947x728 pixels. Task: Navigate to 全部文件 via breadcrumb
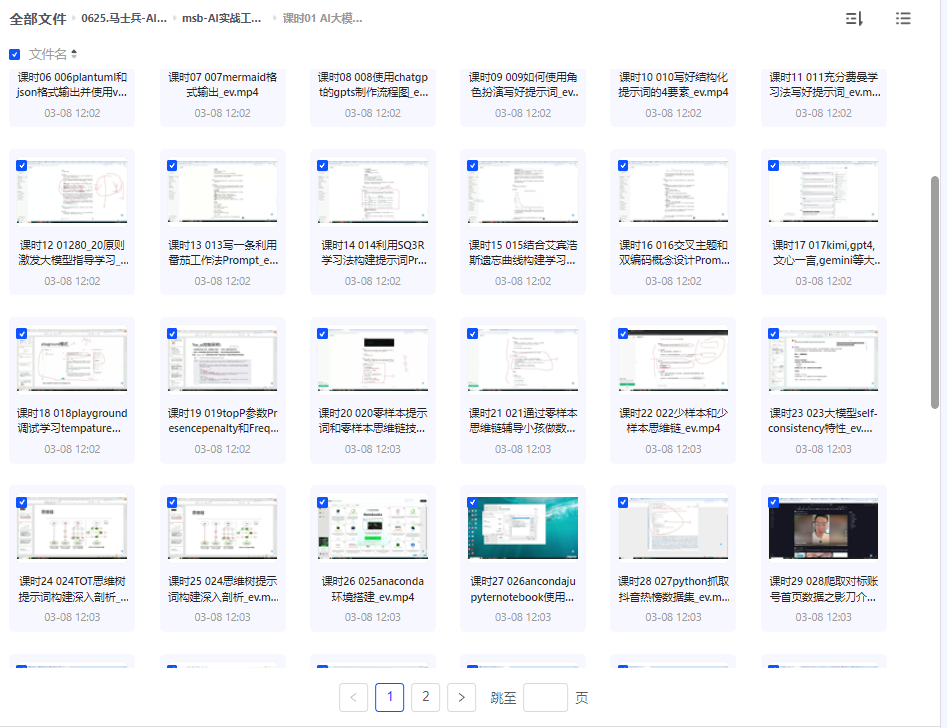coord(38,18)
